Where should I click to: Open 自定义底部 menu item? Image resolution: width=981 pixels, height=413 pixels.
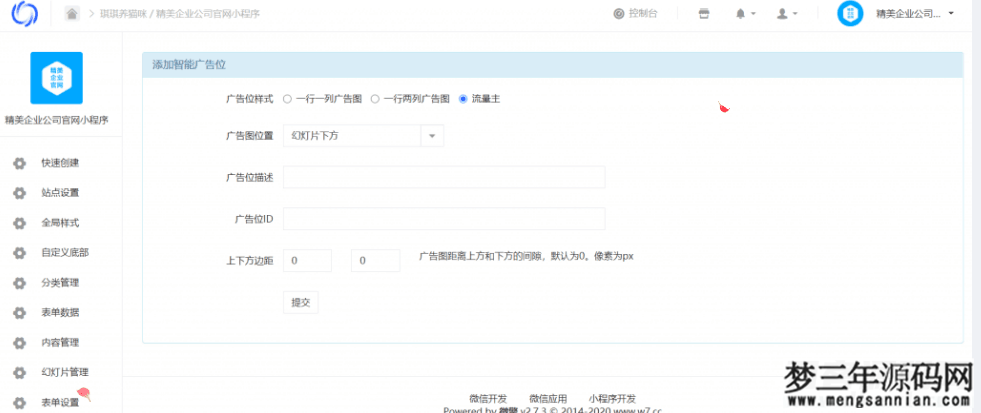coord(65,253)
